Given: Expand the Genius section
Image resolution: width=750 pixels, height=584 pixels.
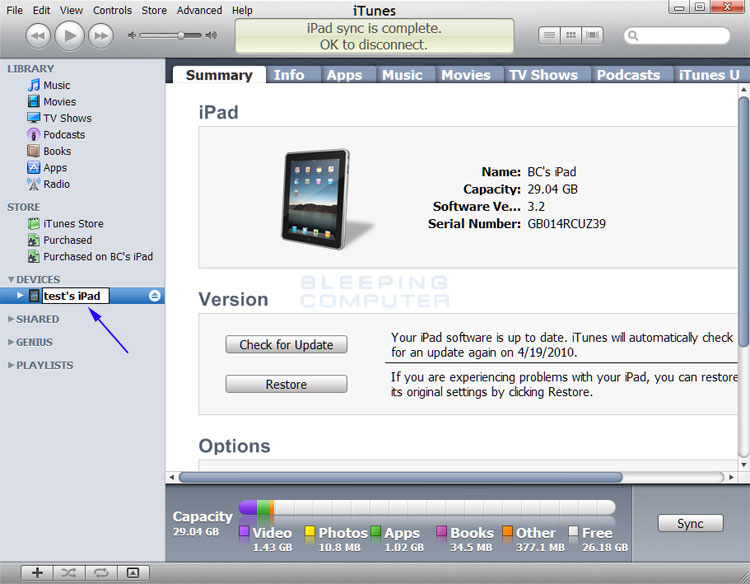Looking at the screenshot, I should [x=11, y=342].
